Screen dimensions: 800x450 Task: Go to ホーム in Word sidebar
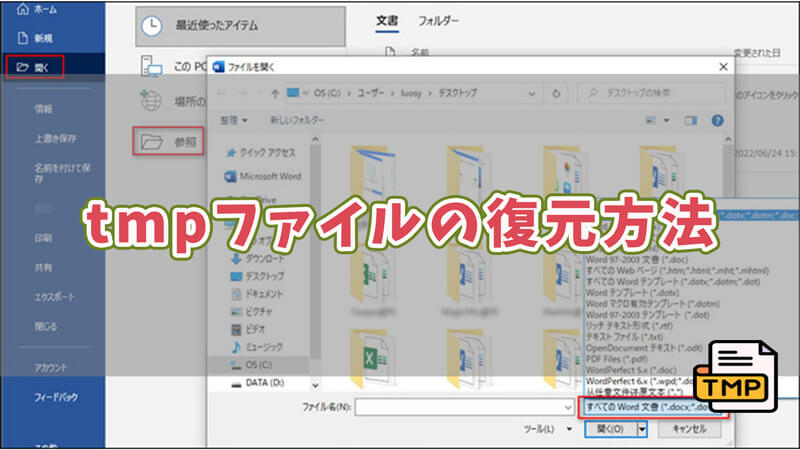point(37,9)
